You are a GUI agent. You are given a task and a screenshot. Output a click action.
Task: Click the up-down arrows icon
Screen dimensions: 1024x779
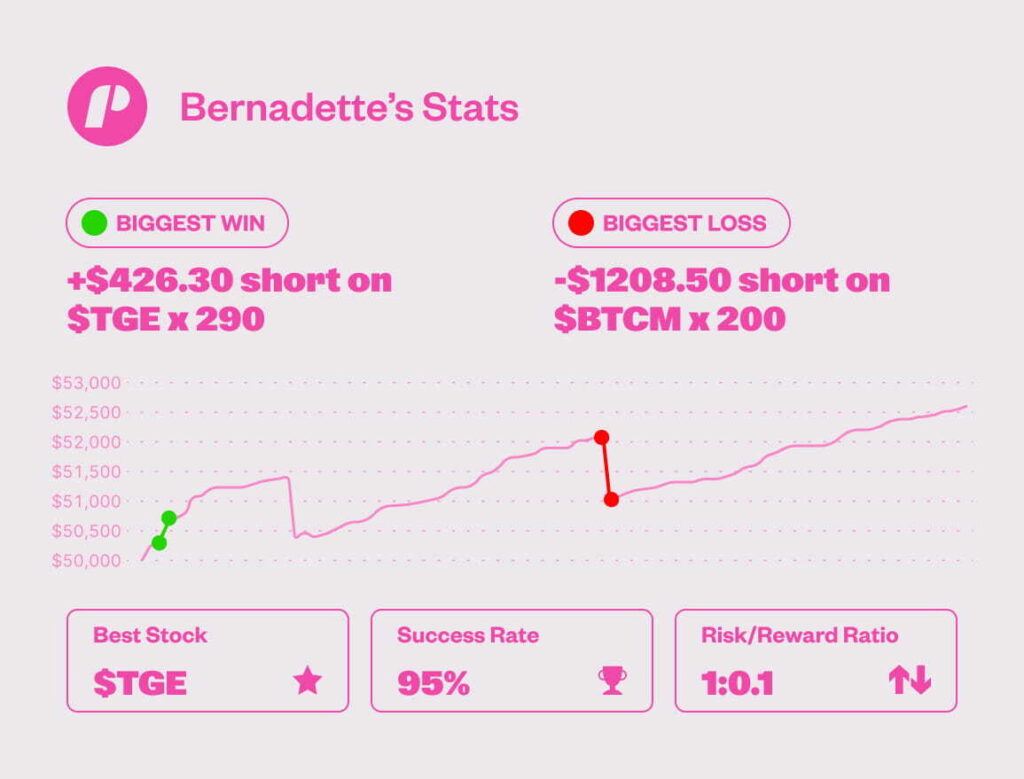point(909,682)
